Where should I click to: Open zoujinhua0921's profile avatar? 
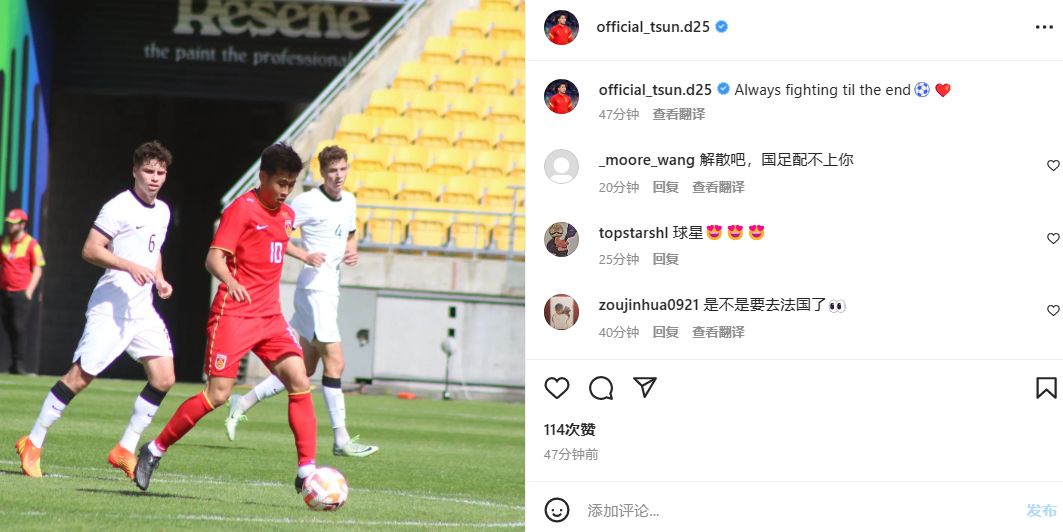561,312
